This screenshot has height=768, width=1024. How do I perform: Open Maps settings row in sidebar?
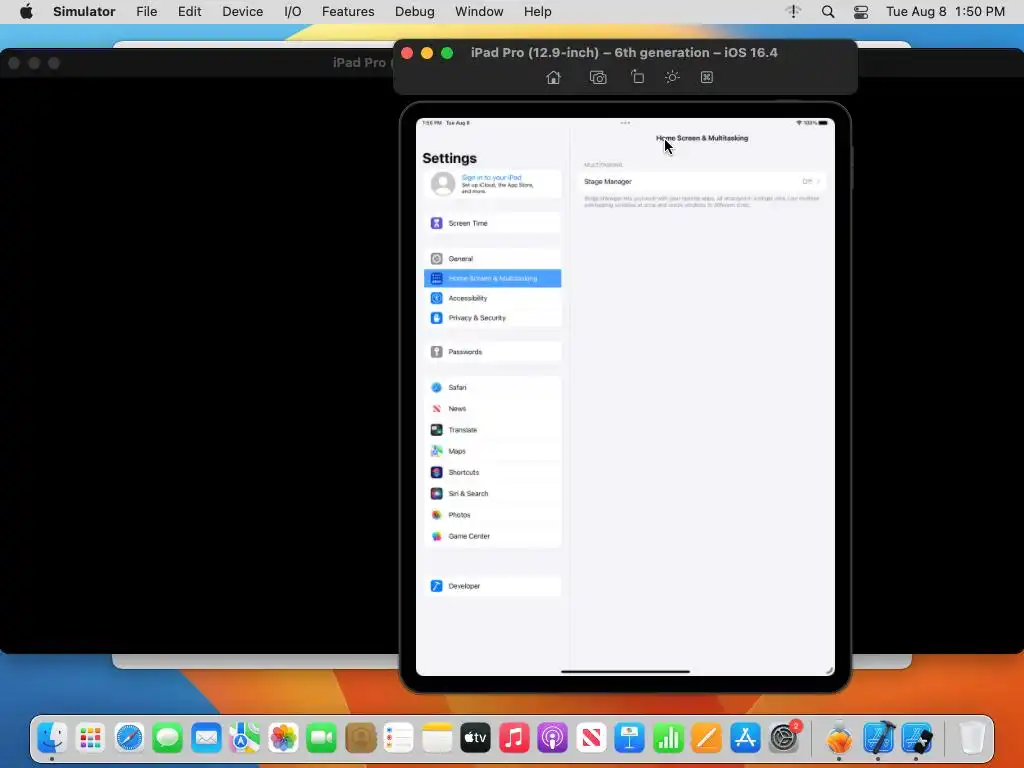point(492,451)
